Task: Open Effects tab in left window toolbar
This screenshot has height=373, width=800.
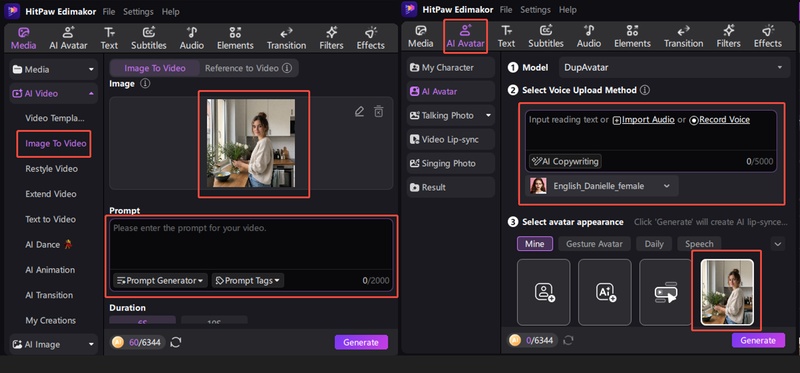Action: [x=370, y=38]
